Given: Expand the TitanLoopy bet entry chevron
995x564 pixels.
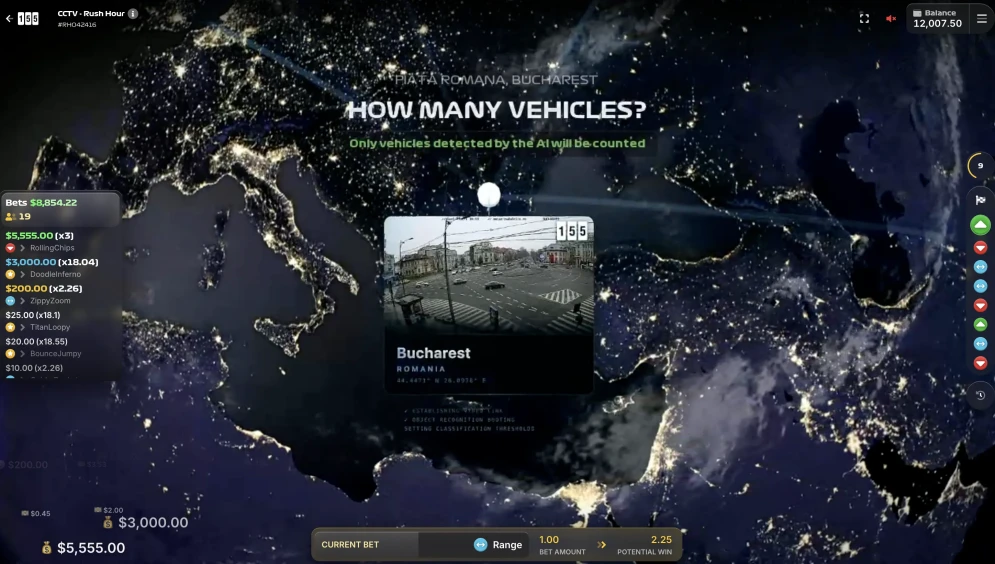Looking at the screenshot, I should pyautogui.click(x=23, y=327).
